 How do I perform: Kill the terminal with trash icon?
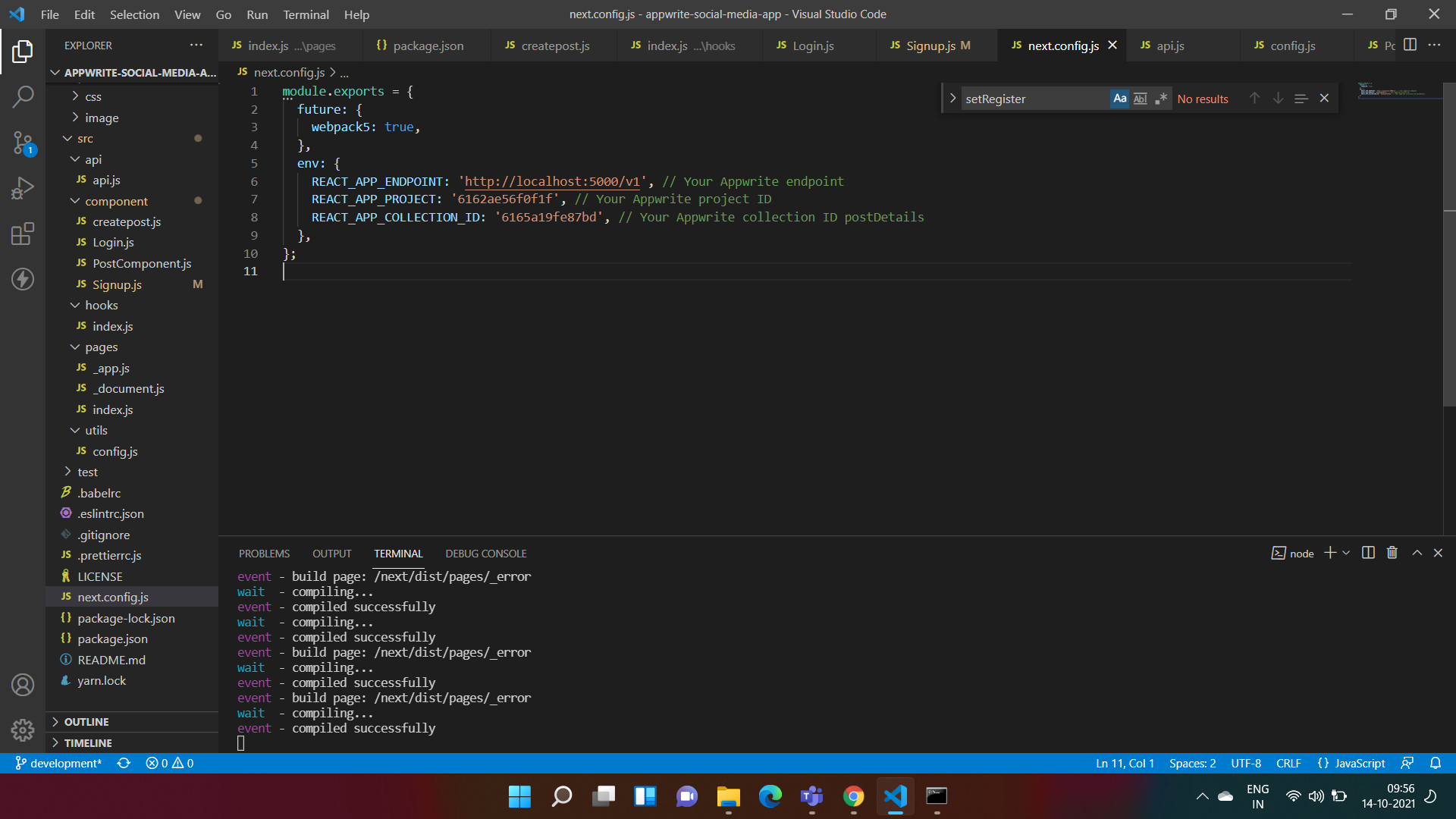coord(1392,553)
